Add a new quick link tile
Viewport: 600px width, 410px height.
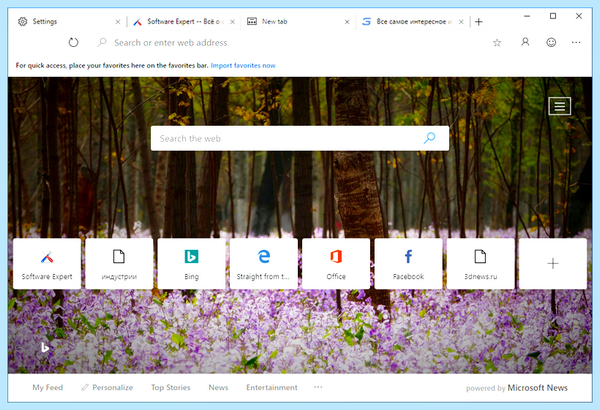pos(553,263)
